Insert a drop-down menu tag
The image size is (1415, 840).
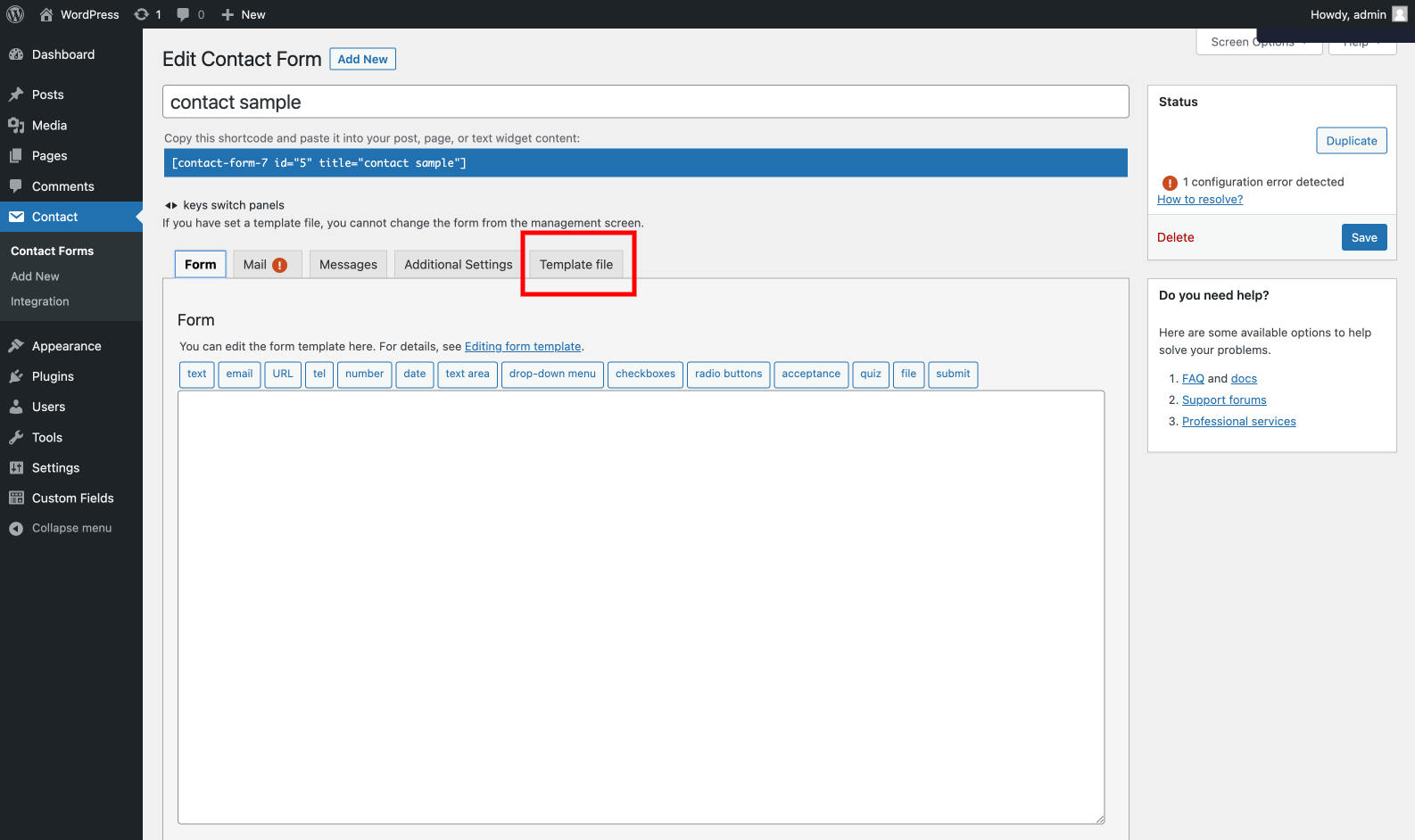click(x=552, y=375)
